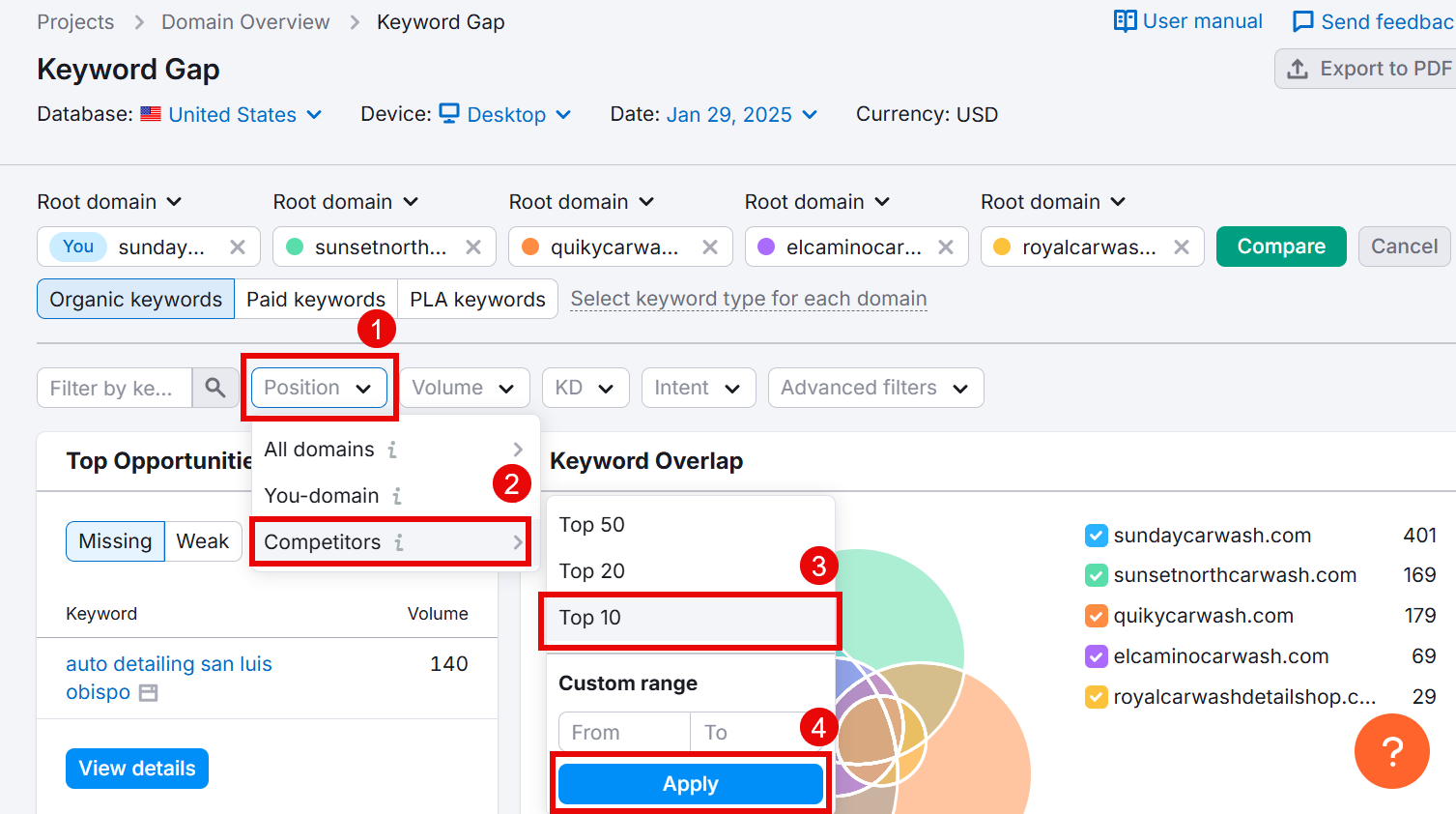Remove the royalcarwas... competitor domain
This screenshot has height=814, width=1456.
click(x=1182, y=247)
